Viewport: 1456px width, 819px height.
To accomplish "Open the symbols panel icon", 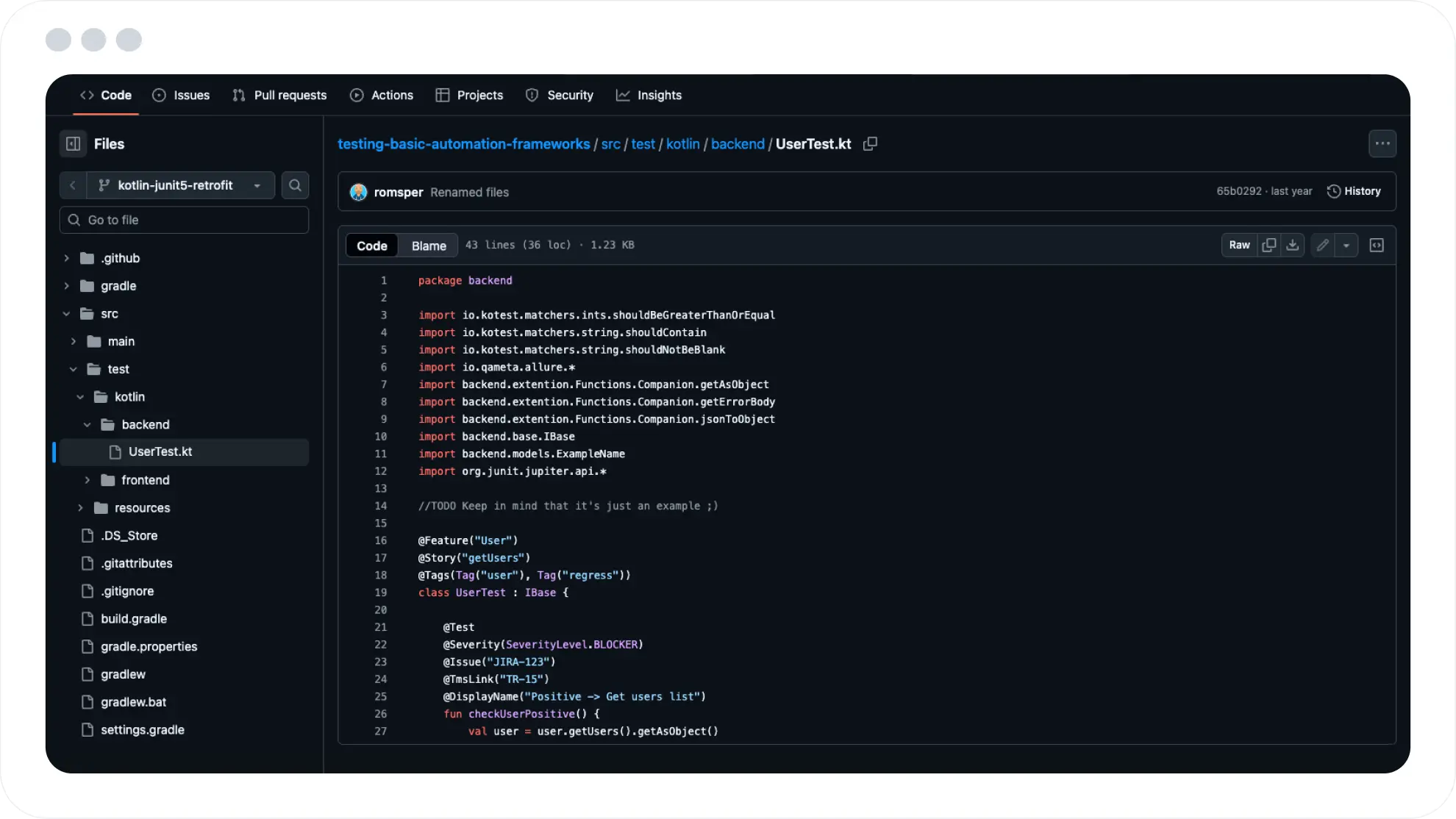I will pos(1377,246).
